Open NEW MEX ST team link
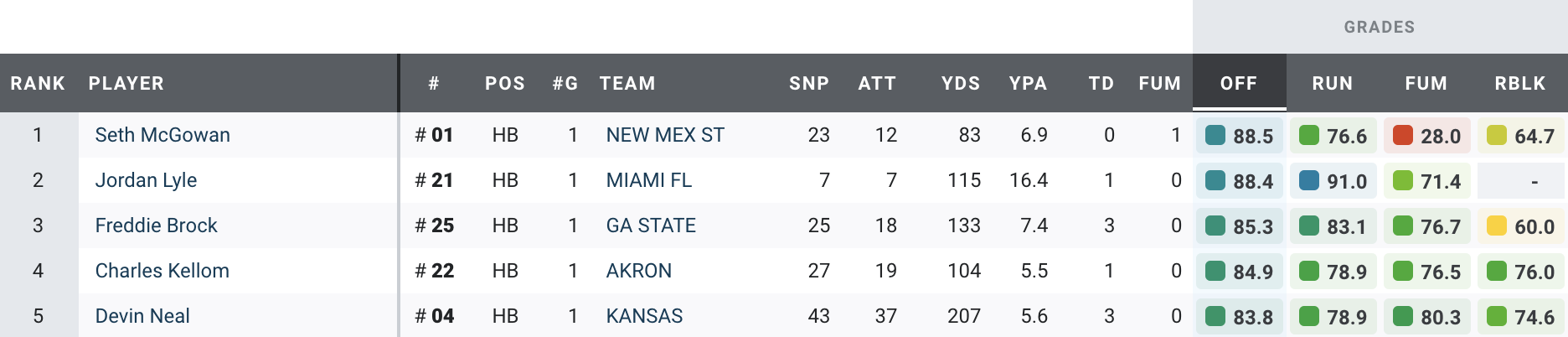 click(665, 135)
